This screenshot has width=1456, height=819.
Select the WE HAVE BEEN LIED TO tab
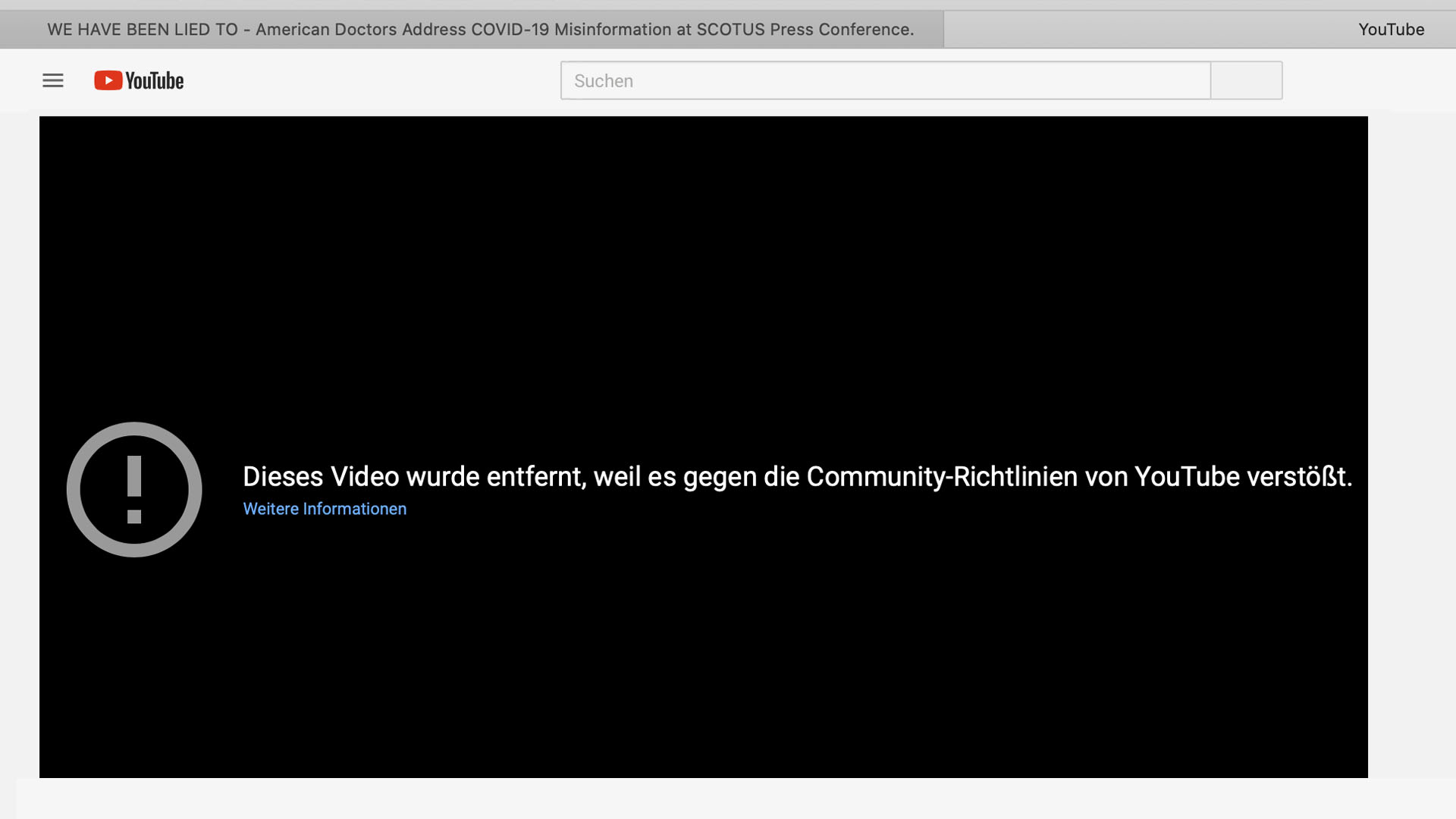coord(143,30)
